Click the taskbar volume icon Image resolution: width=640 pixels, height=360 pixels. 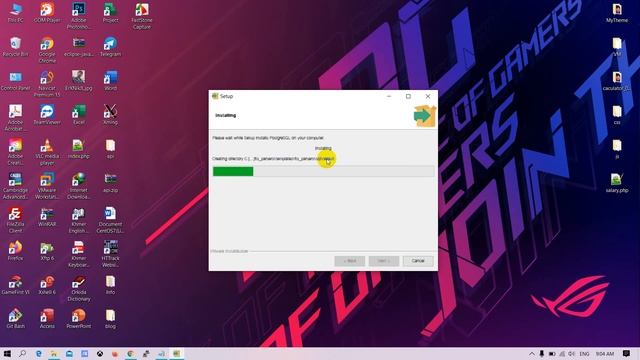pyautogui.click(x=571, y=354)
